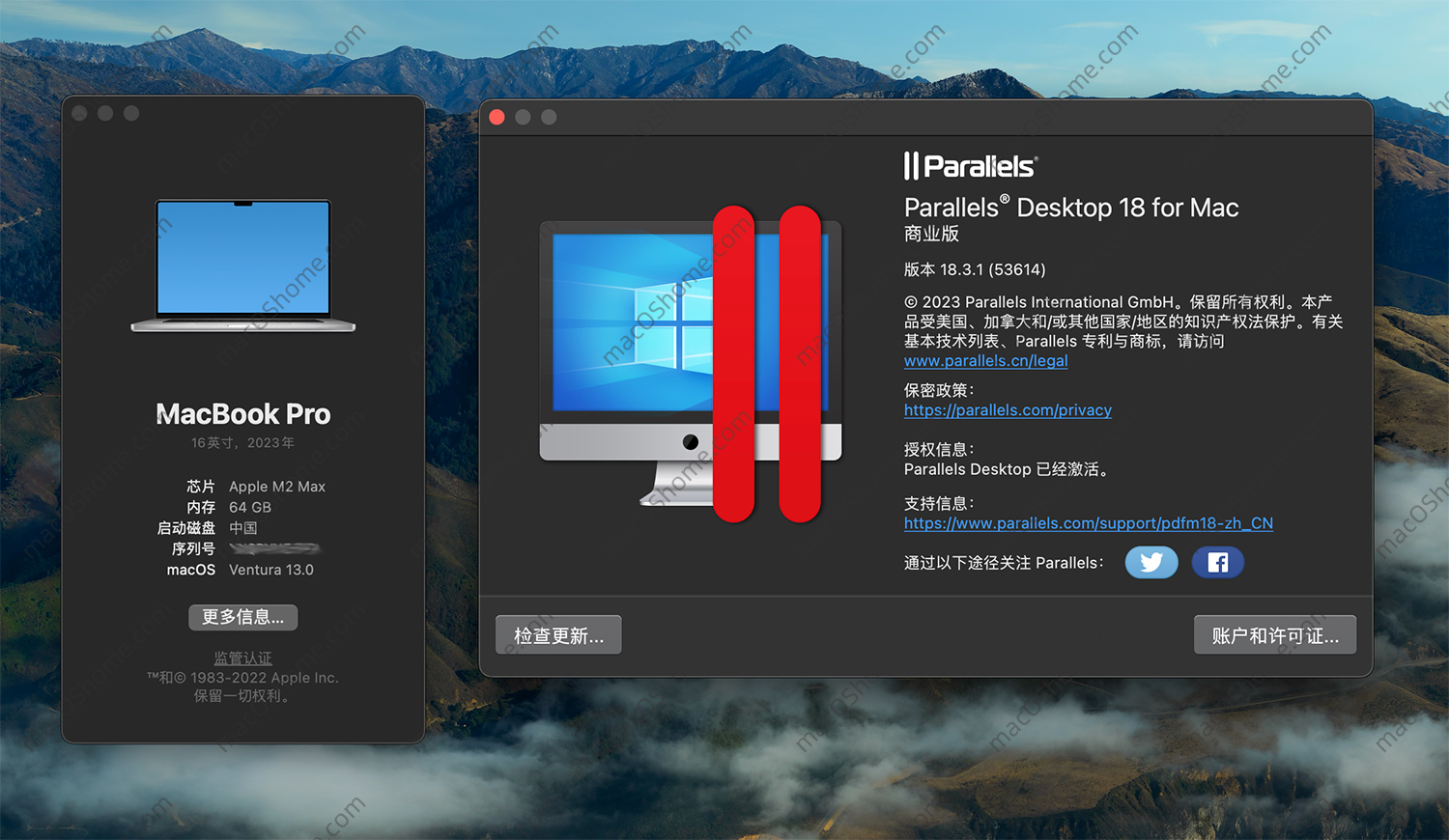Click the 保密政策: label
Image resolution: width=1449 pixels, height=840 pixels.
tap(939, 390)
